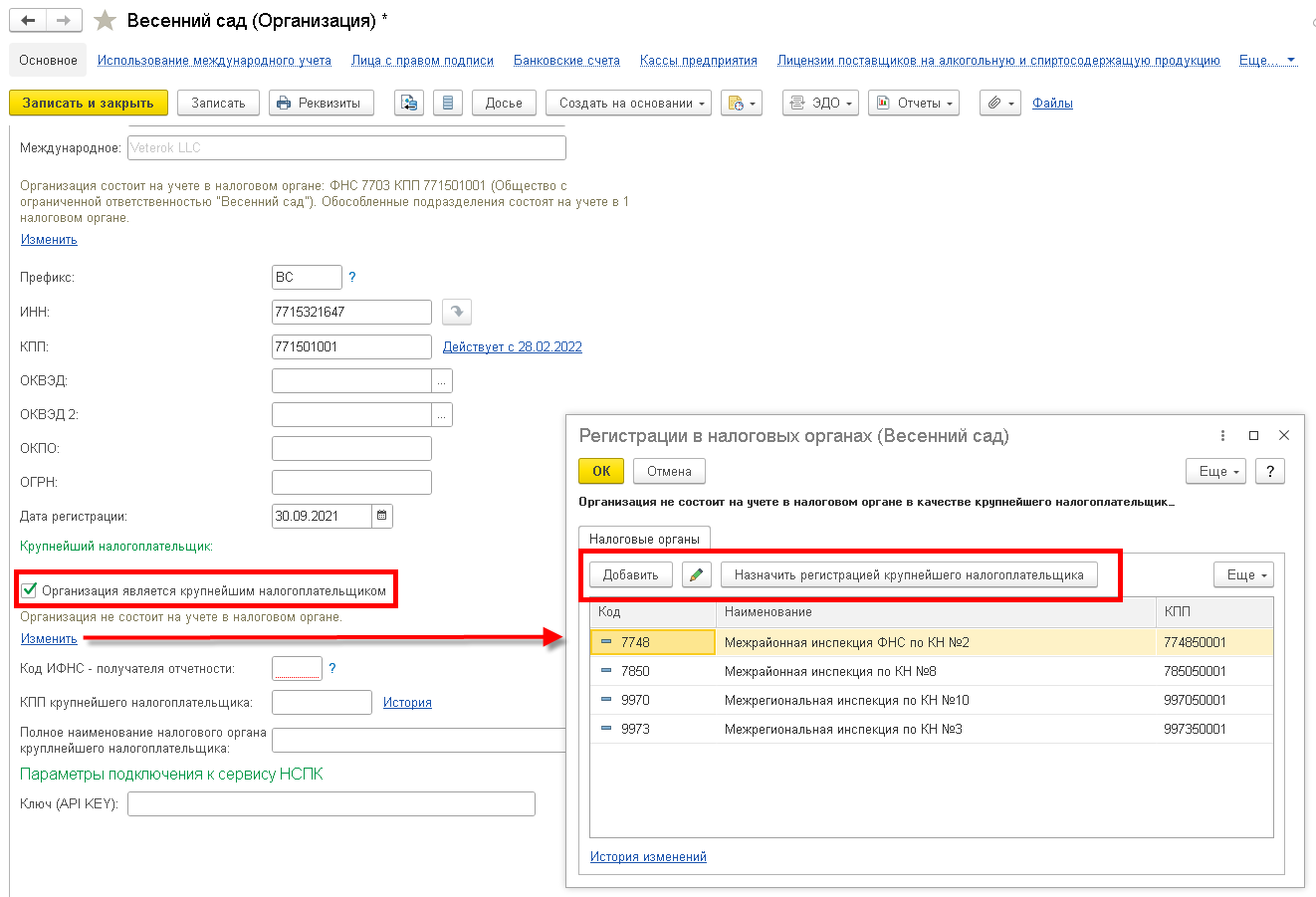
Task: Select the Налоговые органы tab in dialog
Action: pos(644,539)
